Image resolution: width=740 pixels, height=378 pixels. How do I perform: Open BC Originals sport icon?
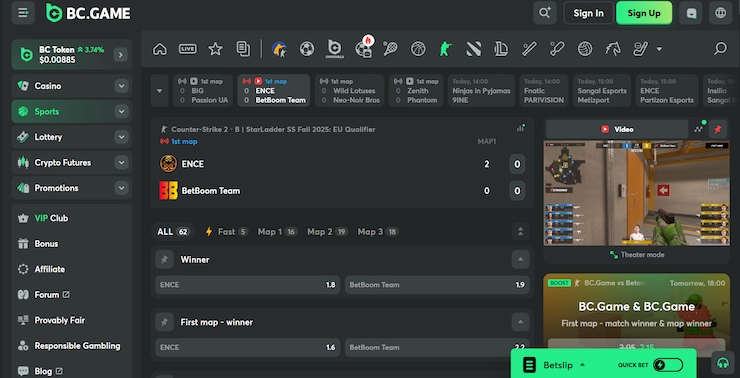point(335,49)
